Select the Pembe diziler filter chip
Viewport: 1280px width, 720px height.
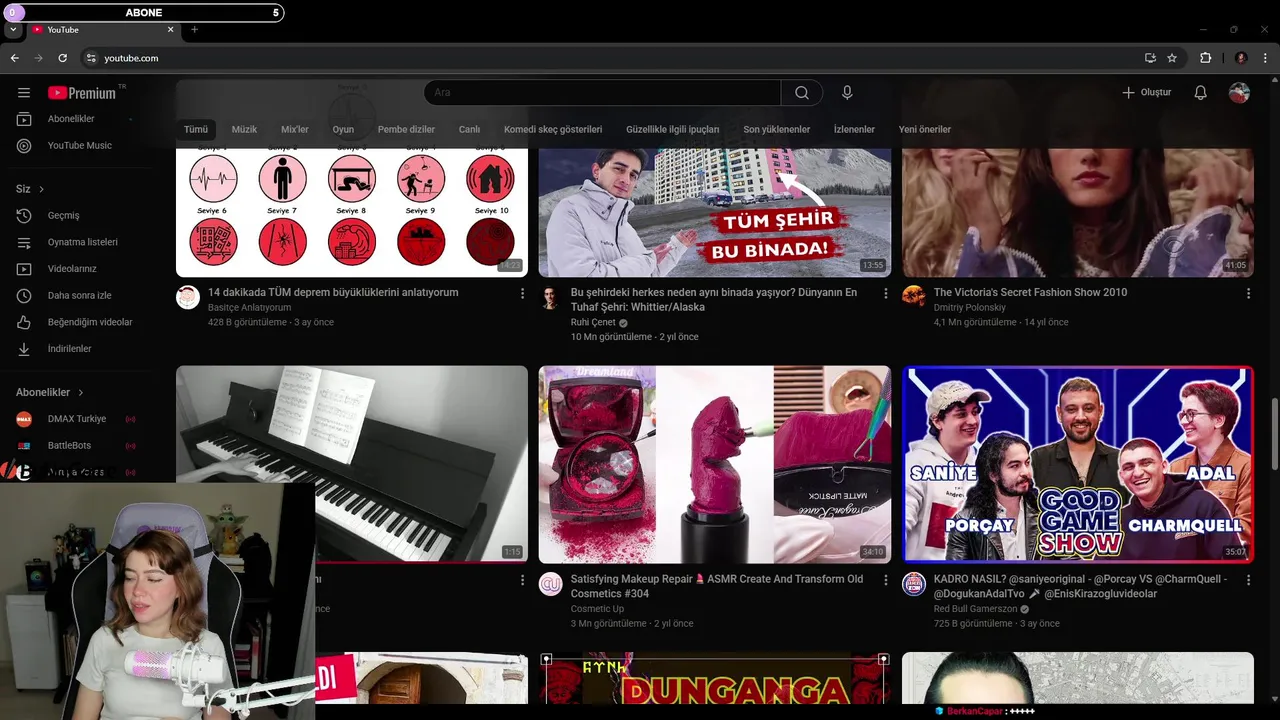tap(406, 130)
